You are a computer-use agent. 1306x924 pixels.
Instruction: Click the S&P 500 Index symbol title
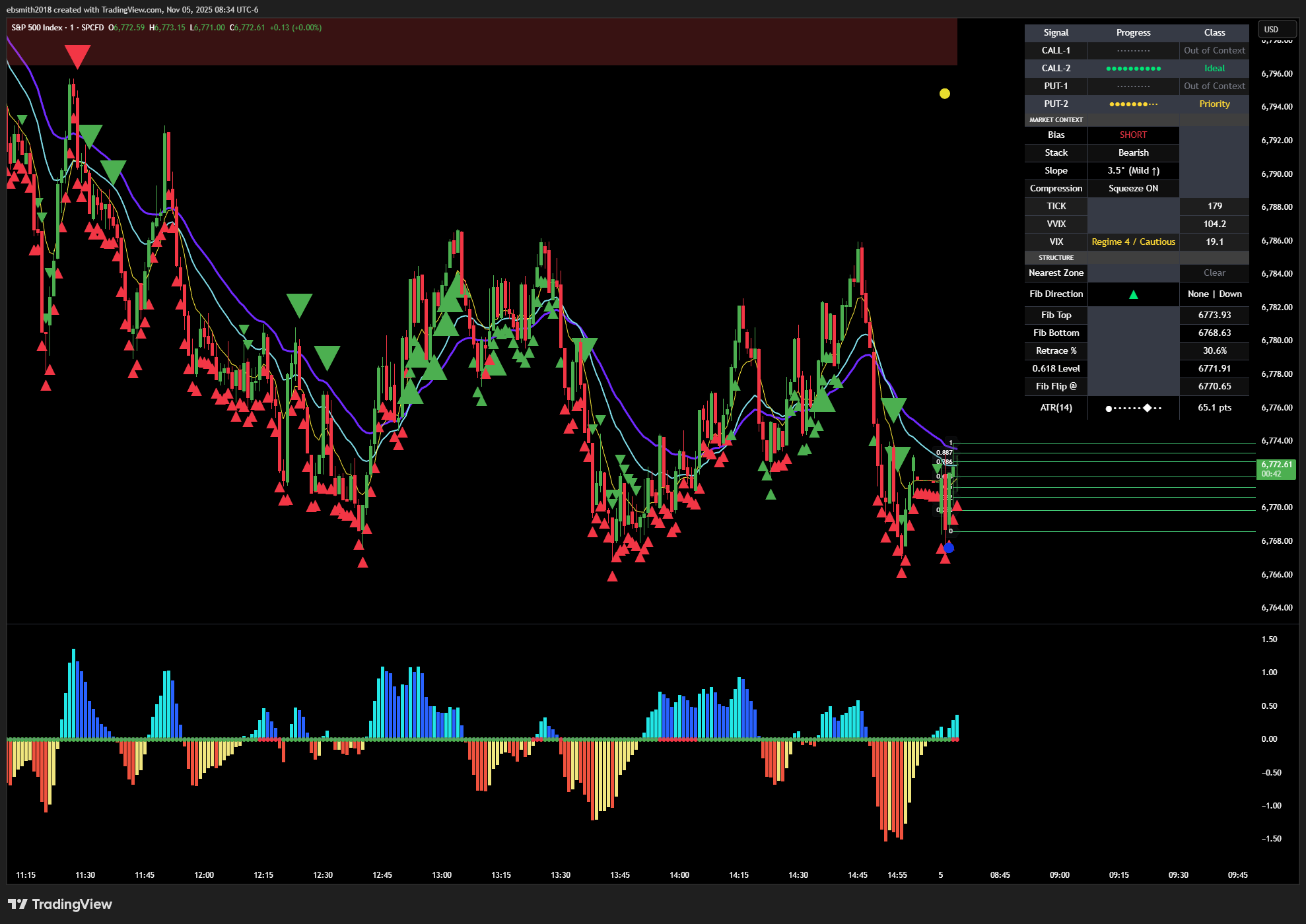click(37, 28)
